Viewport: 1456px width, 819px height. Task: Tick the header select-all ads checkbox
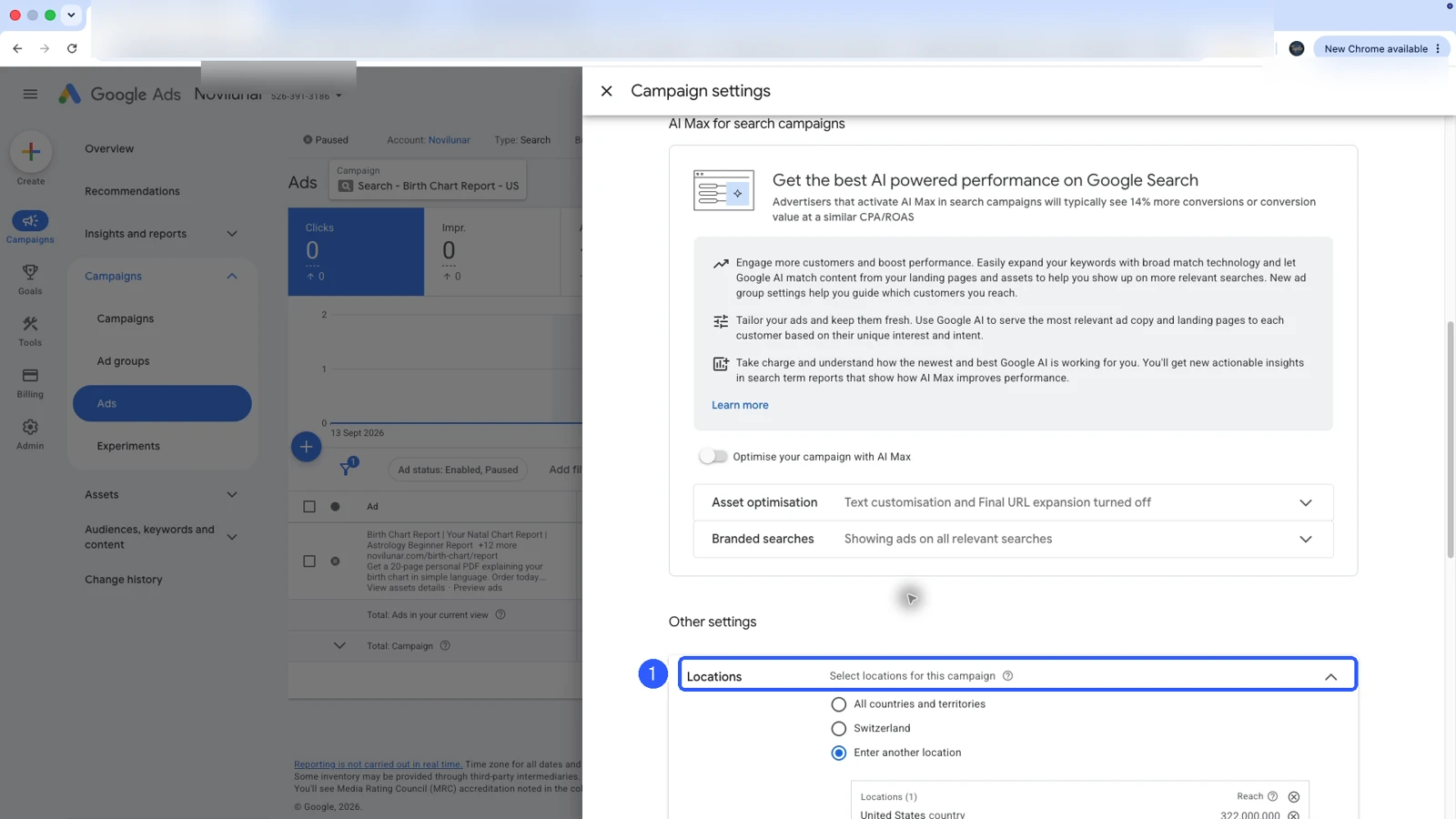click(x=309, y=507)
